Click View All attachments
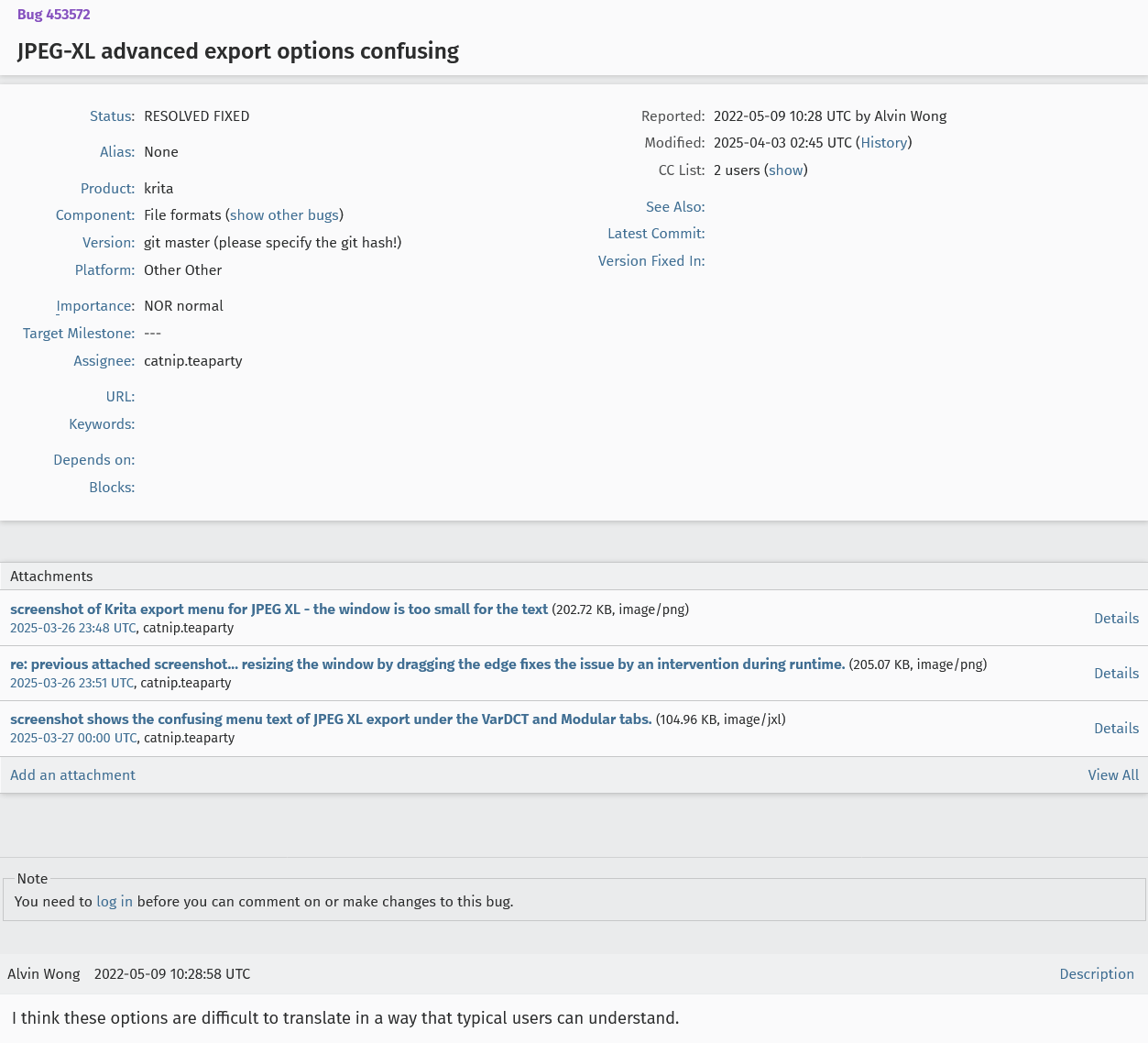Screen dimensions: 1148x1043 [1113, 775]
